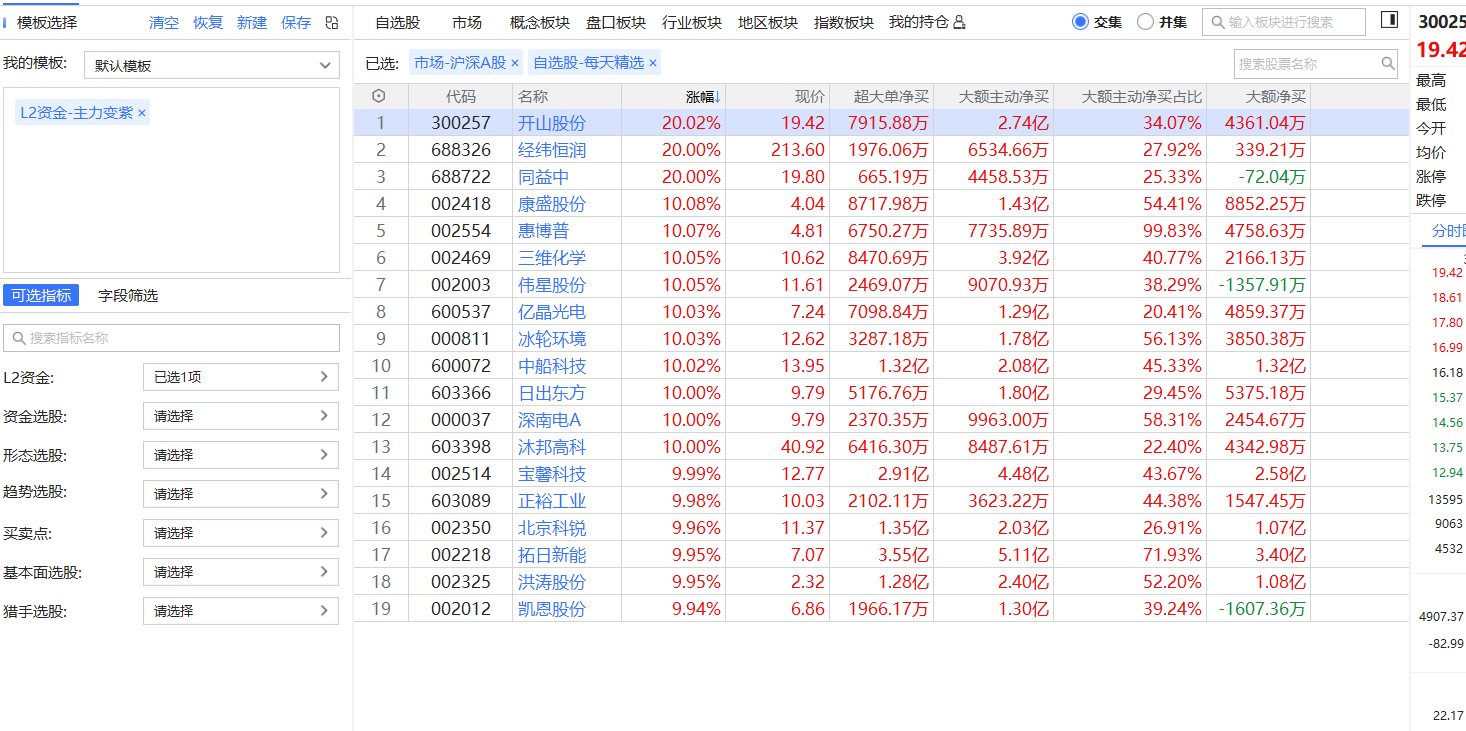Screen dimensions: 1466x731
Task: Remove the L2资金-主力变紫 indicator tag
Action: pyautogui.click(x=142, y=113)
